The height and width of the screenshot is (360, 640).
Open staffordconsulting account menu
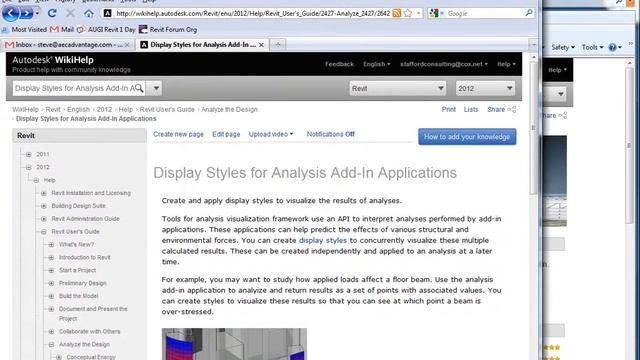(x=444, y=64)
